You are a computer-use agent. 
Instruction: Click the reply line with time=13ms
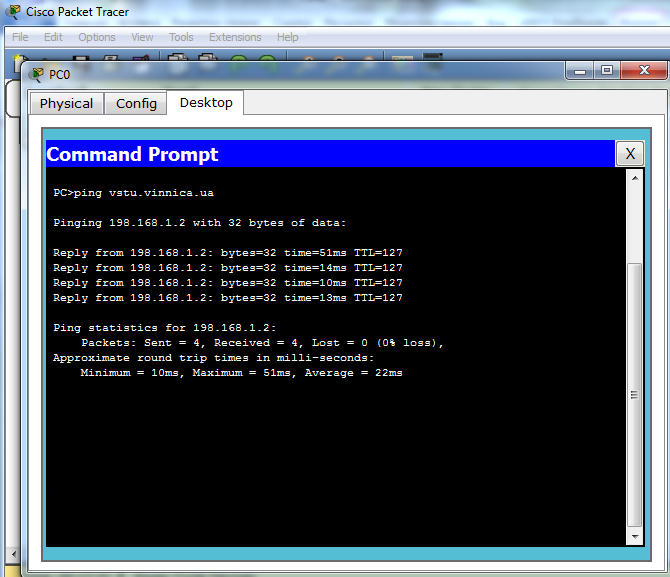[228, 297]
